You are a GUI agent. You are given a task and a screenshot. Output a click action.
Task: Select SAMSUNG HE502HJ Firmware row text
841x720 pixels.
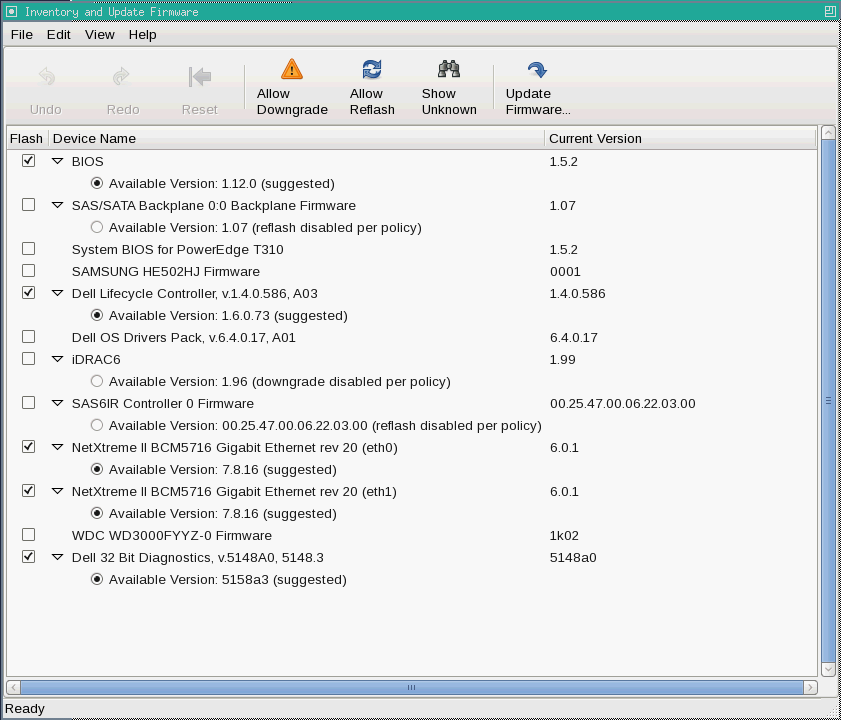(166, 271)
